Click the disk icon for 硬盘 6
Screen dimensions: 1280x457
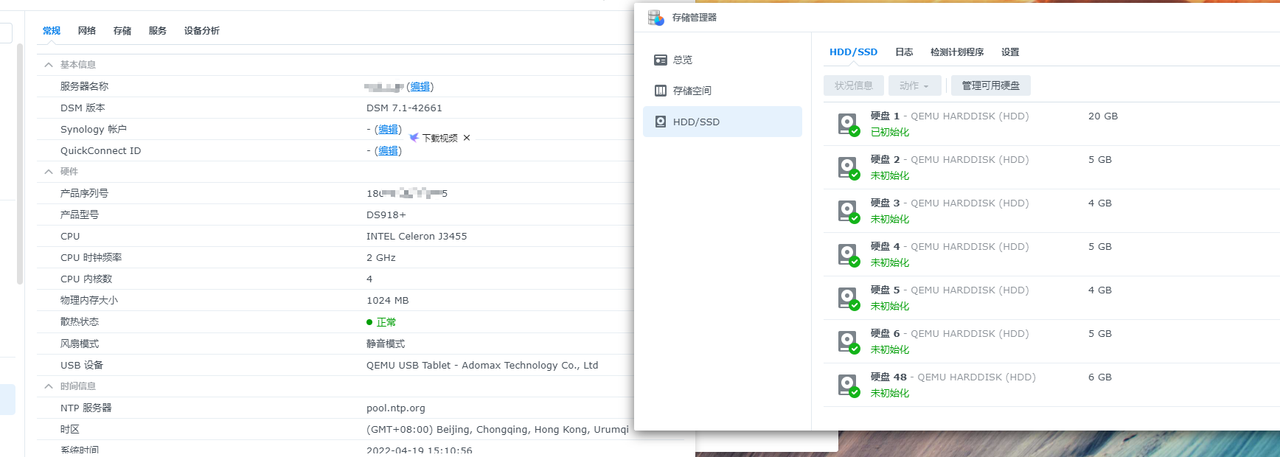(x=848, y=342)
